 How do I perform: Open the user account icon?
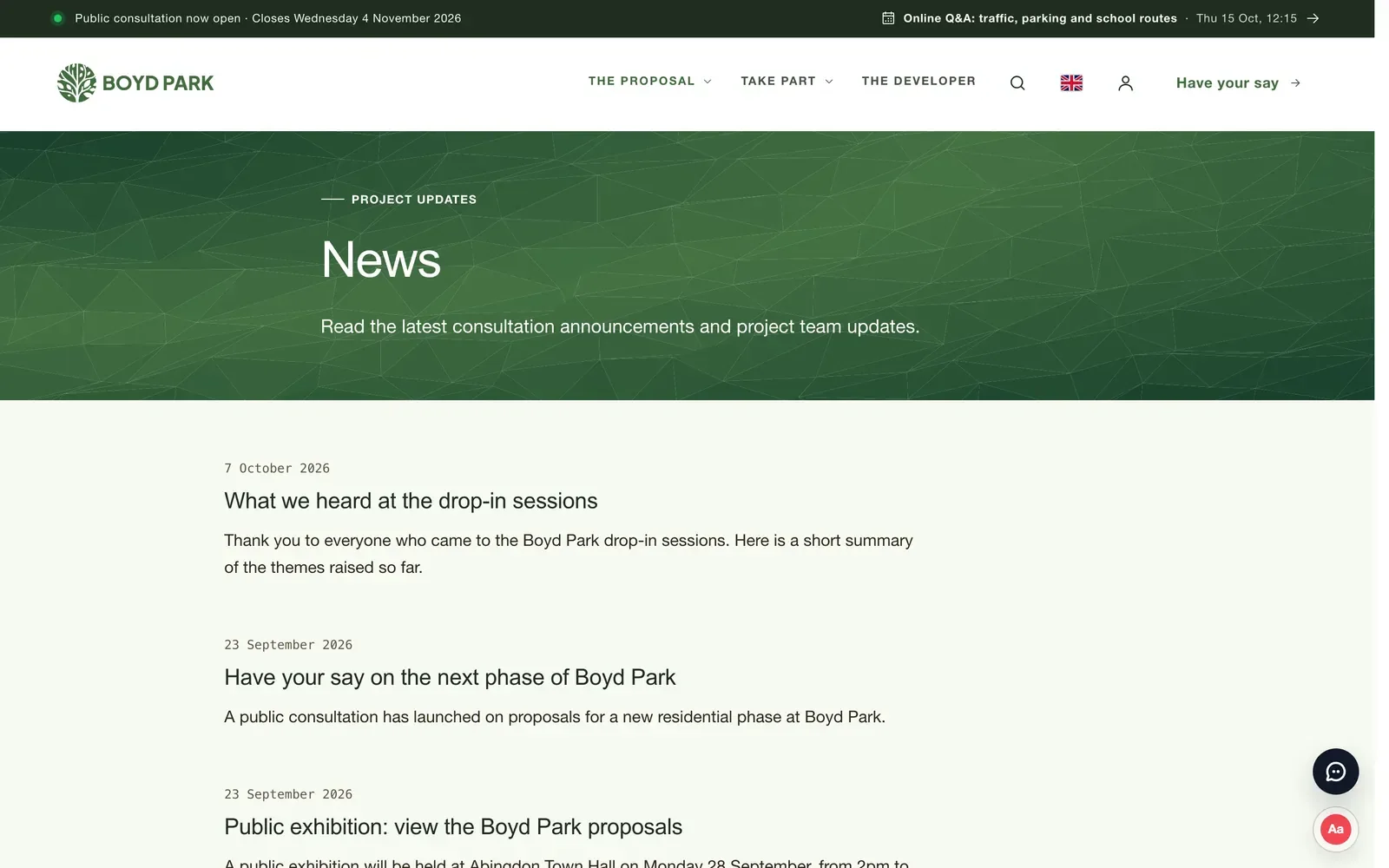(1125, 83)
